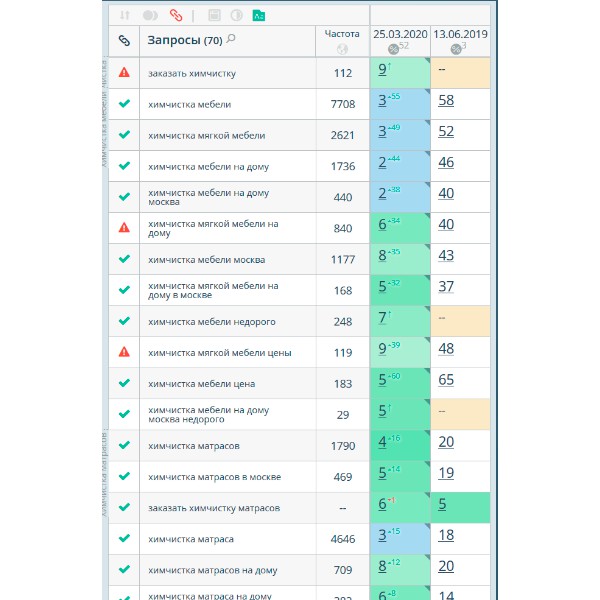Click the red unlink chain icon in toolbar
The image size is (600, 600).
[176, 15]
